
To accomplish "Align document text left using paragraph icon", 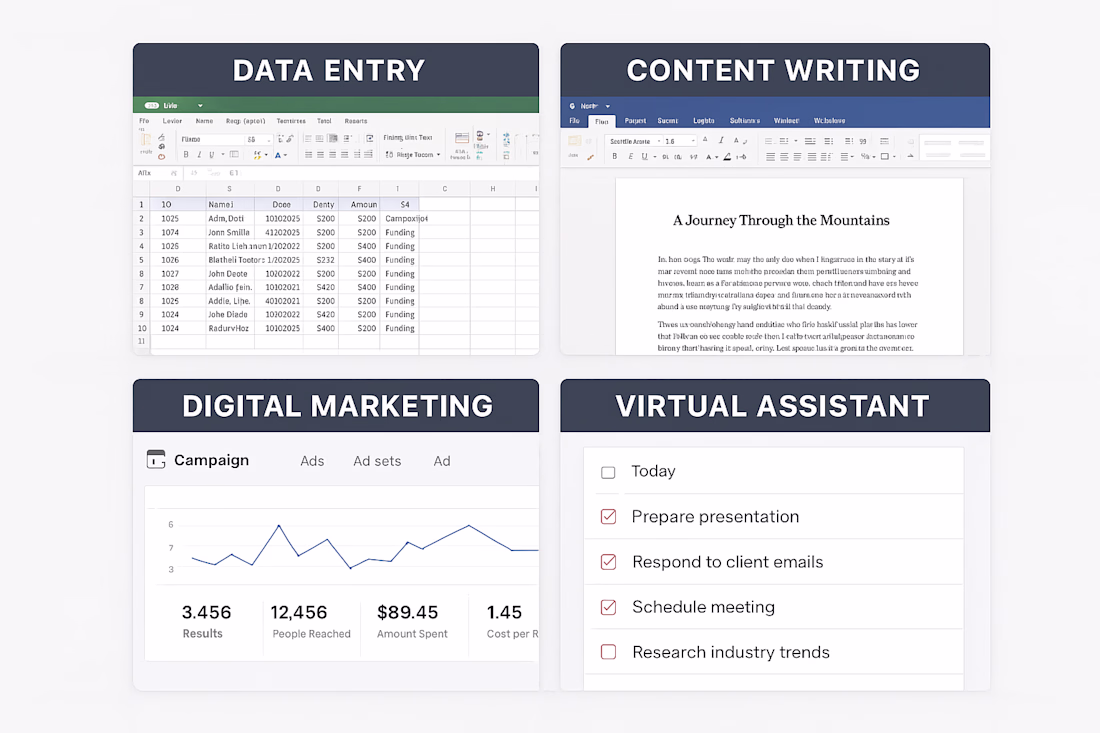I will pos(770,156).
